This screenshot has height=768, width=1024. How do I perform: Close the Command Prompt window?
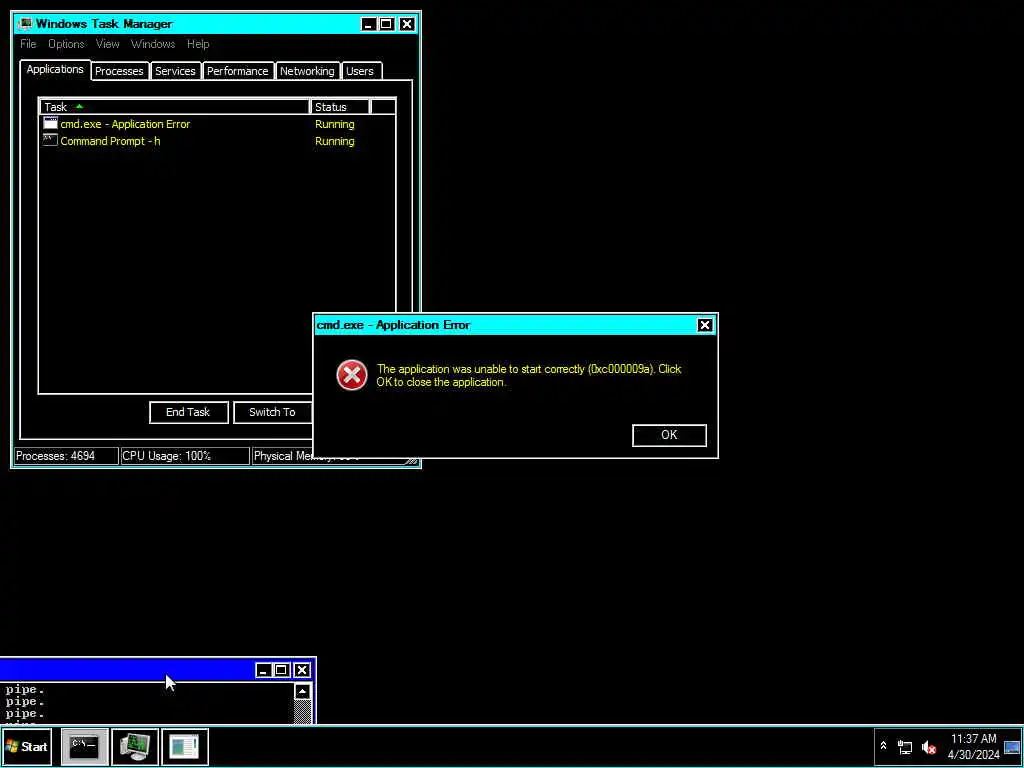(302, 670)
